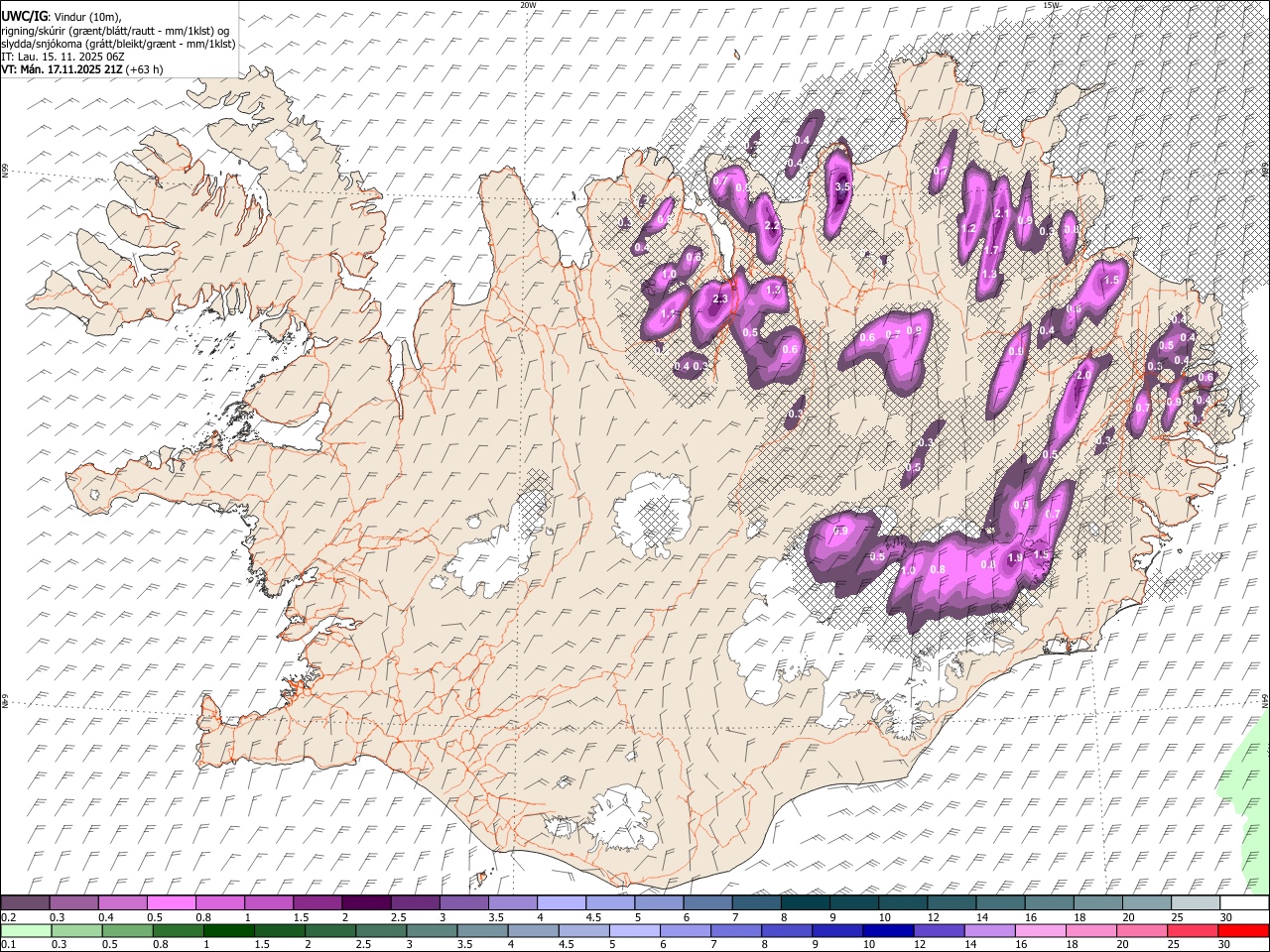This screenshot has width=1270, height=952.
Task: Click the 4.5 swatch in lower legend row
Action: 583,931
